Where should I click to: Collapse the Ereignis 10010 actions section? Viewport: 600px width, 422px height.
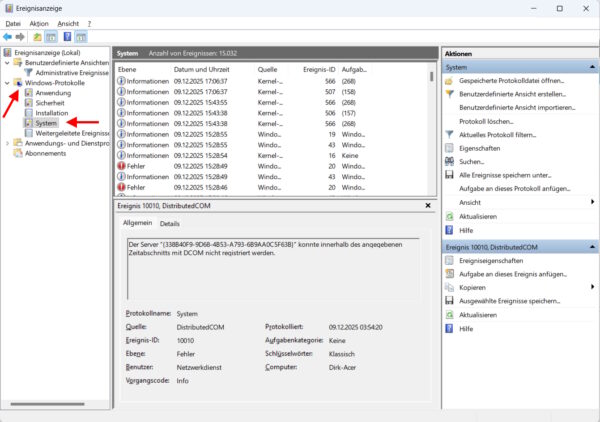pyautogui.click(x=592, y=247)
